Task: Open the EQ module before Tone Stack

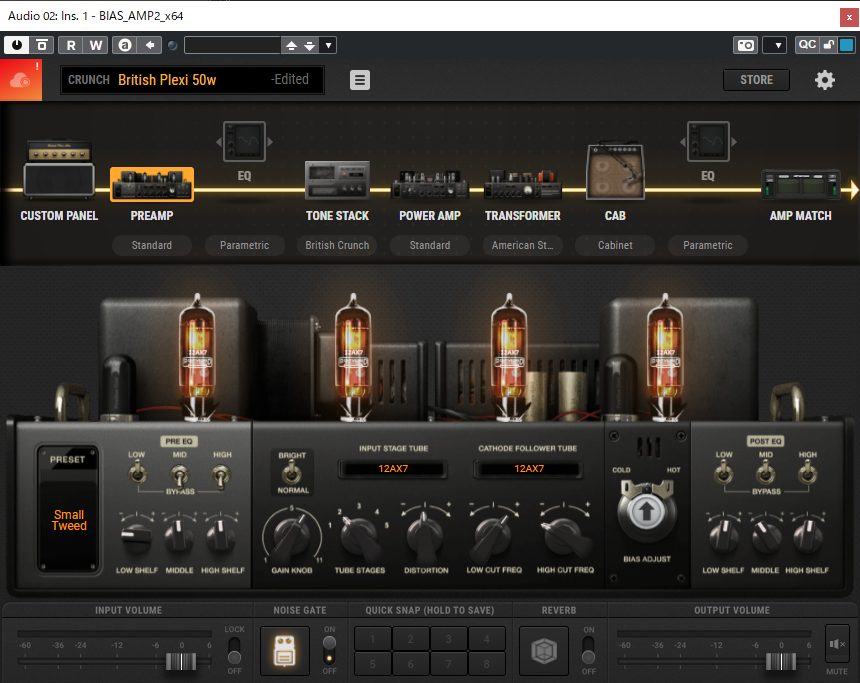Action: click(x=245, y=142)
